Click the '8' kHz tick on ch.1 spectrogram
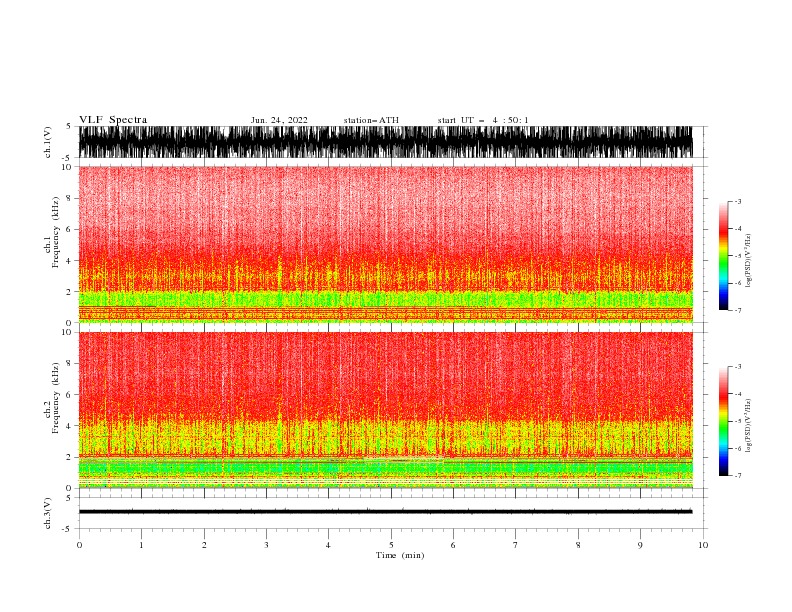792x612 pixels. tap(70, 198)
